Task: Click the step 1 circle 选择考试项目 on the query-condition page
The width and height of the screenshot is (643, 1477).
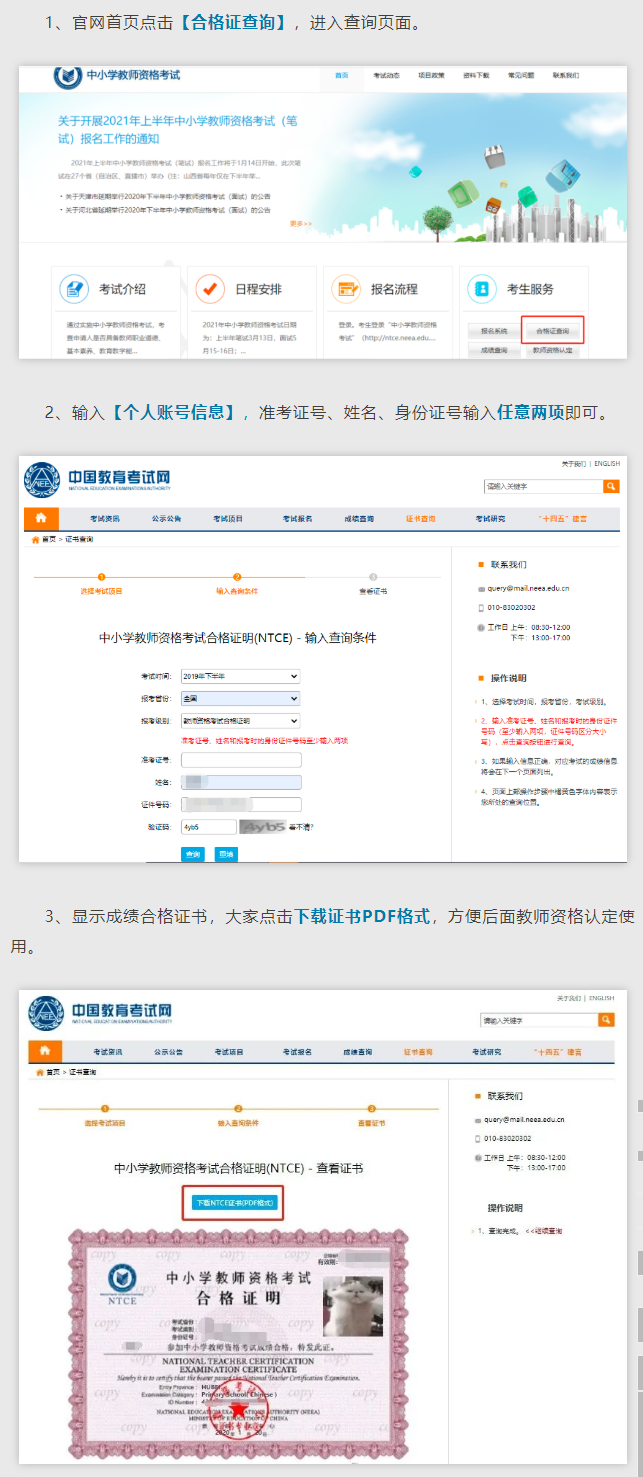Action: point(101,577)
